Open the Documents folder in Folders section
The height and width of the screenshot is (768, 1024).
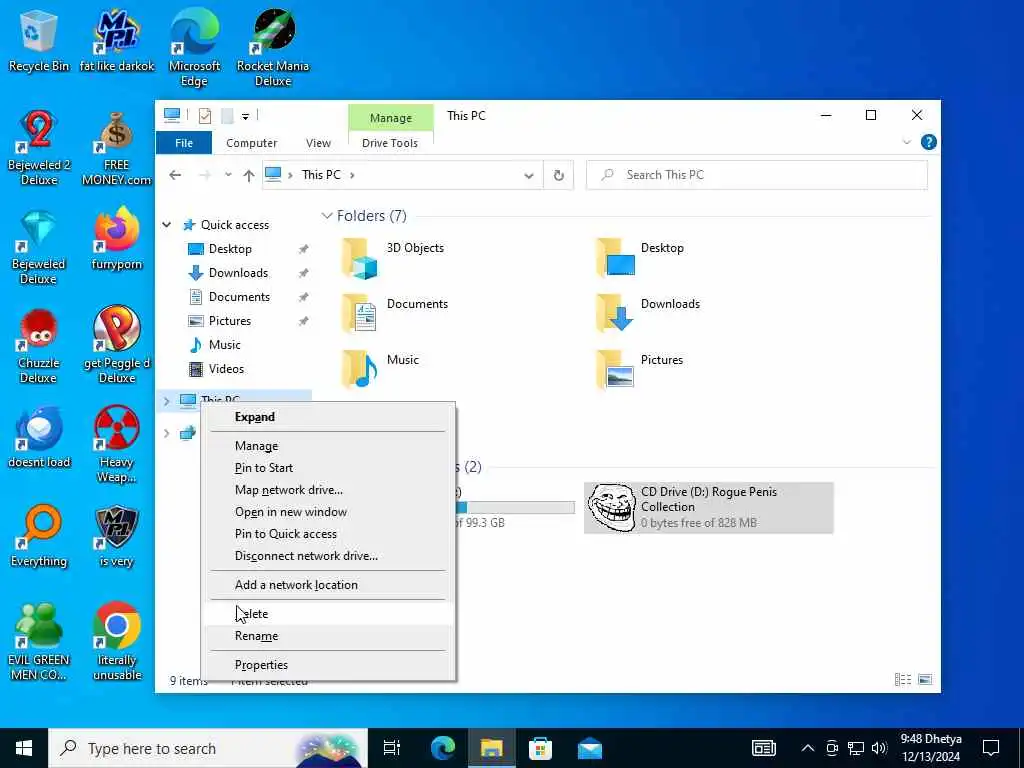click(x=395, y=314)
